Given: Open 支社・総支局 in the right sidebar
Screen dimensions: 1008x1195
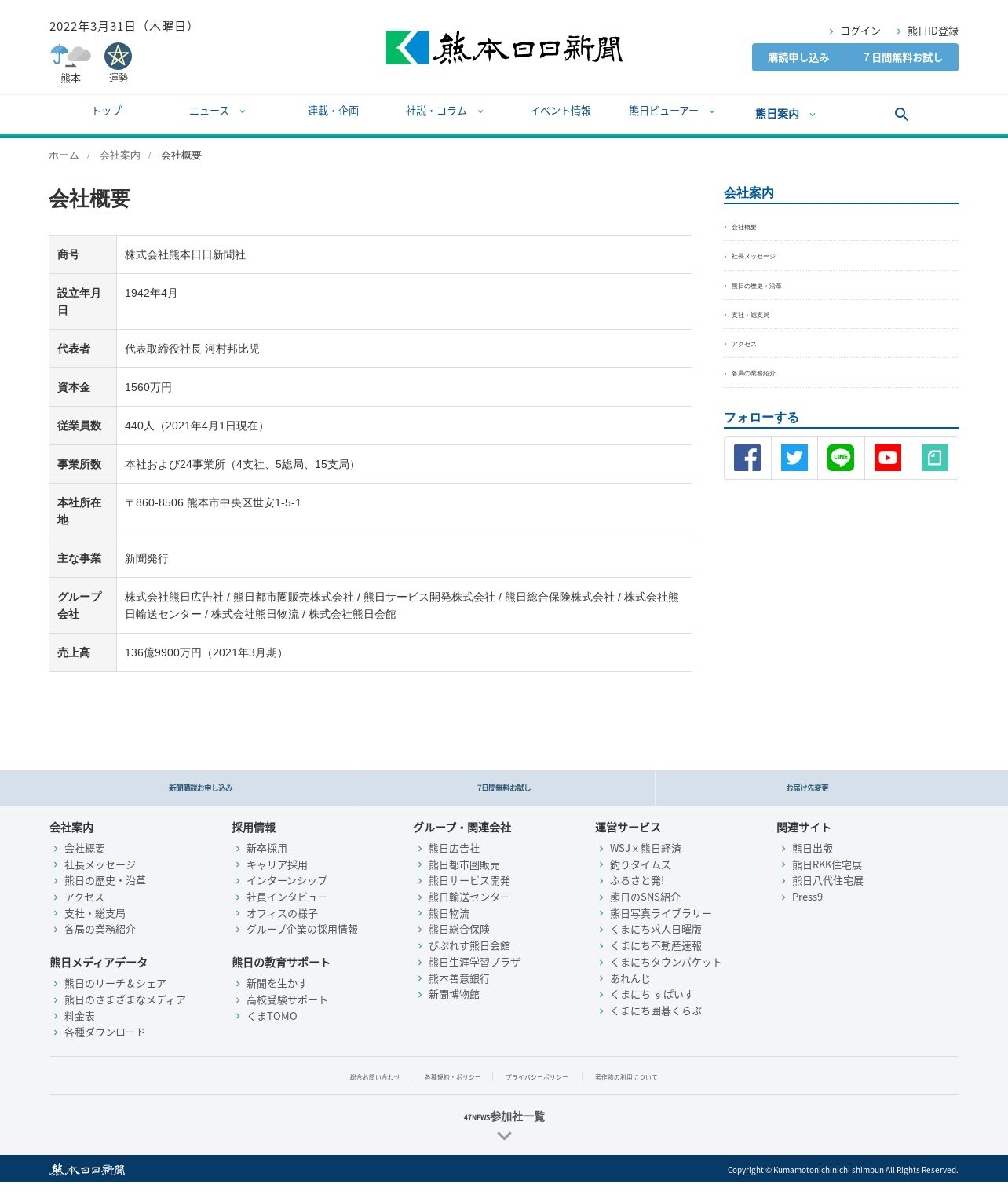Looking at the screenshot, I should [x=751, y=315].
